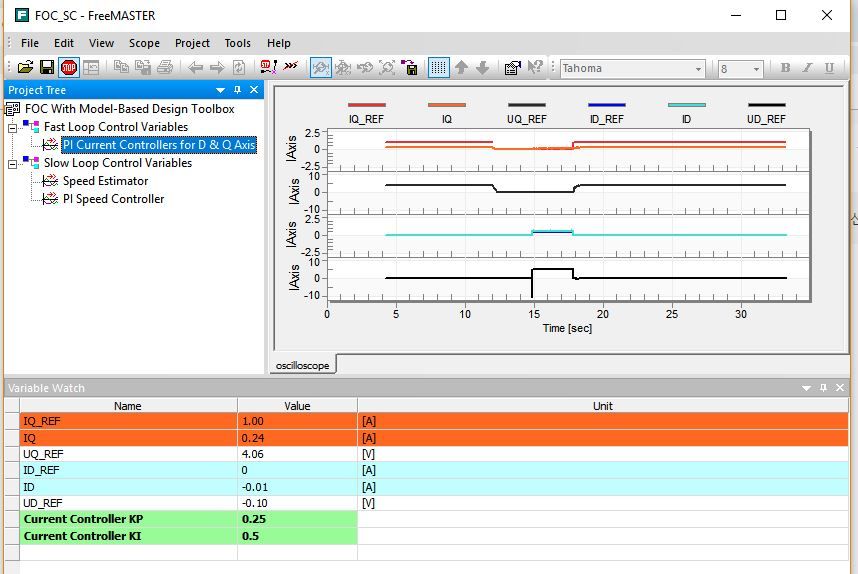
Task: Click IQ_REF legend color line
Action: tap(367, 105)
